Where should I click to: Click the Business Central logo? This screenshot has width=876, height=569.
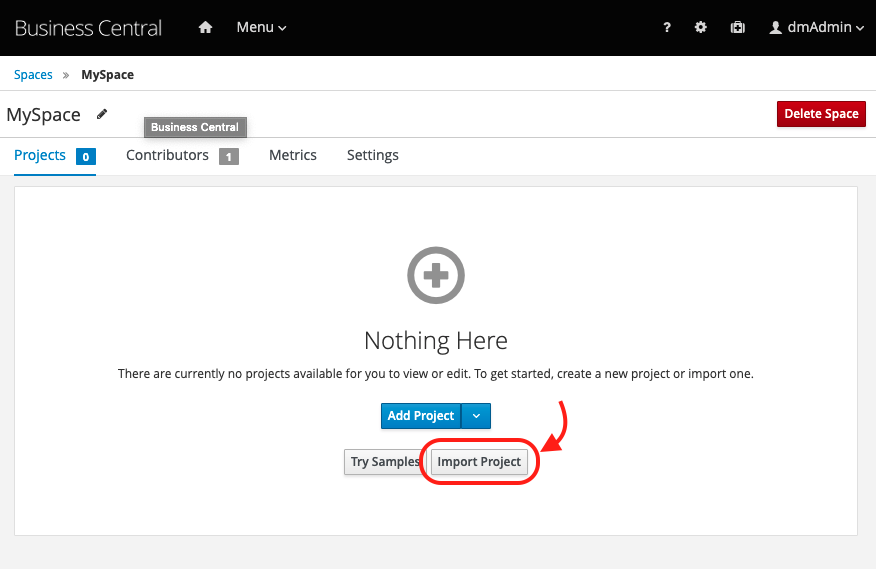point(88,28)
